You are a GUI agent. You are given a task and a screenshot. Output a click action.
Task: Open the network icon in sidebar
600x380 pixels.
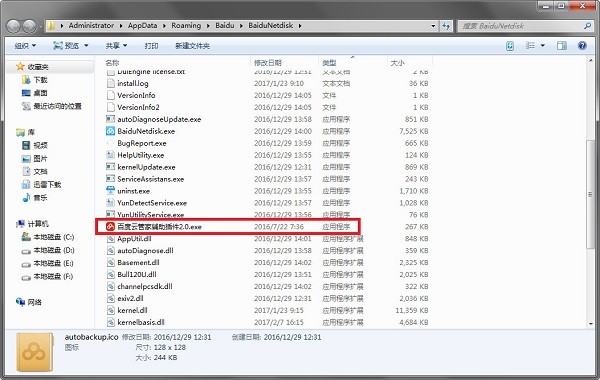coord(21,302)
